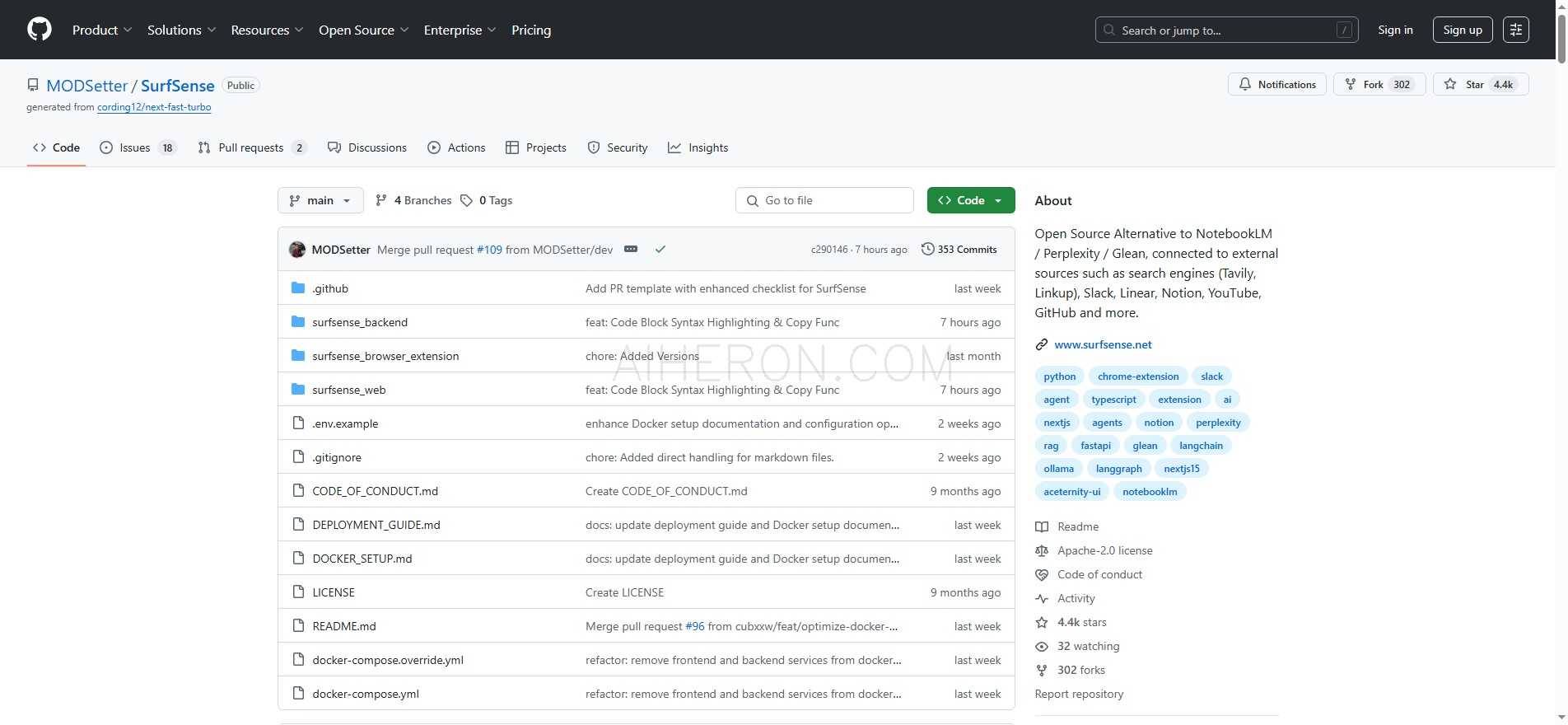Click the green commit status checkmark
1568x725 pixels.
tap(660, 249)
